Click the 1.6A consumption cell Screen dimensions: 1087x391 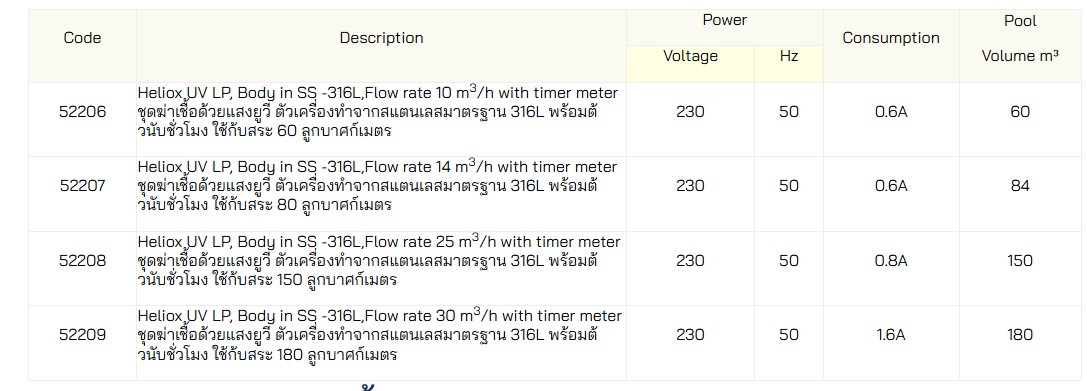click(891, 335)
